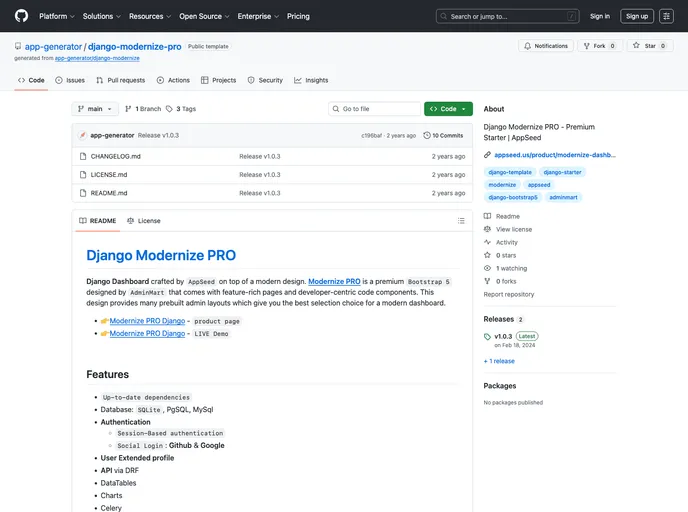Screen dimensions: 688x512
Task: Click the app-generator avatar in commit row
Action: point(82,135)
